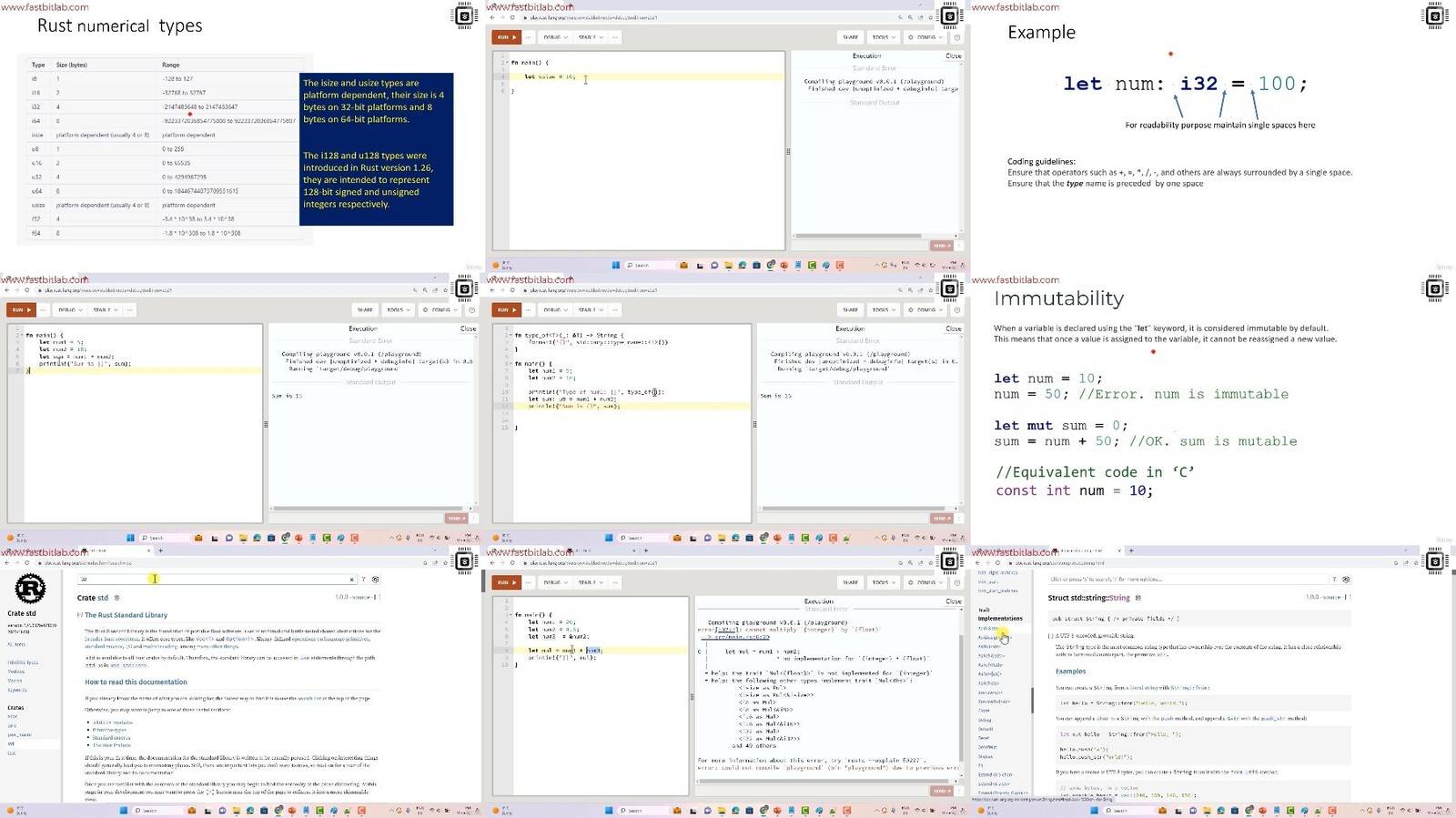Click RUN in the 'Sum is 15' num1/num2 playground
This screenshot has width=1456, height=818.
pyautogui.click(x=21, y=309)
